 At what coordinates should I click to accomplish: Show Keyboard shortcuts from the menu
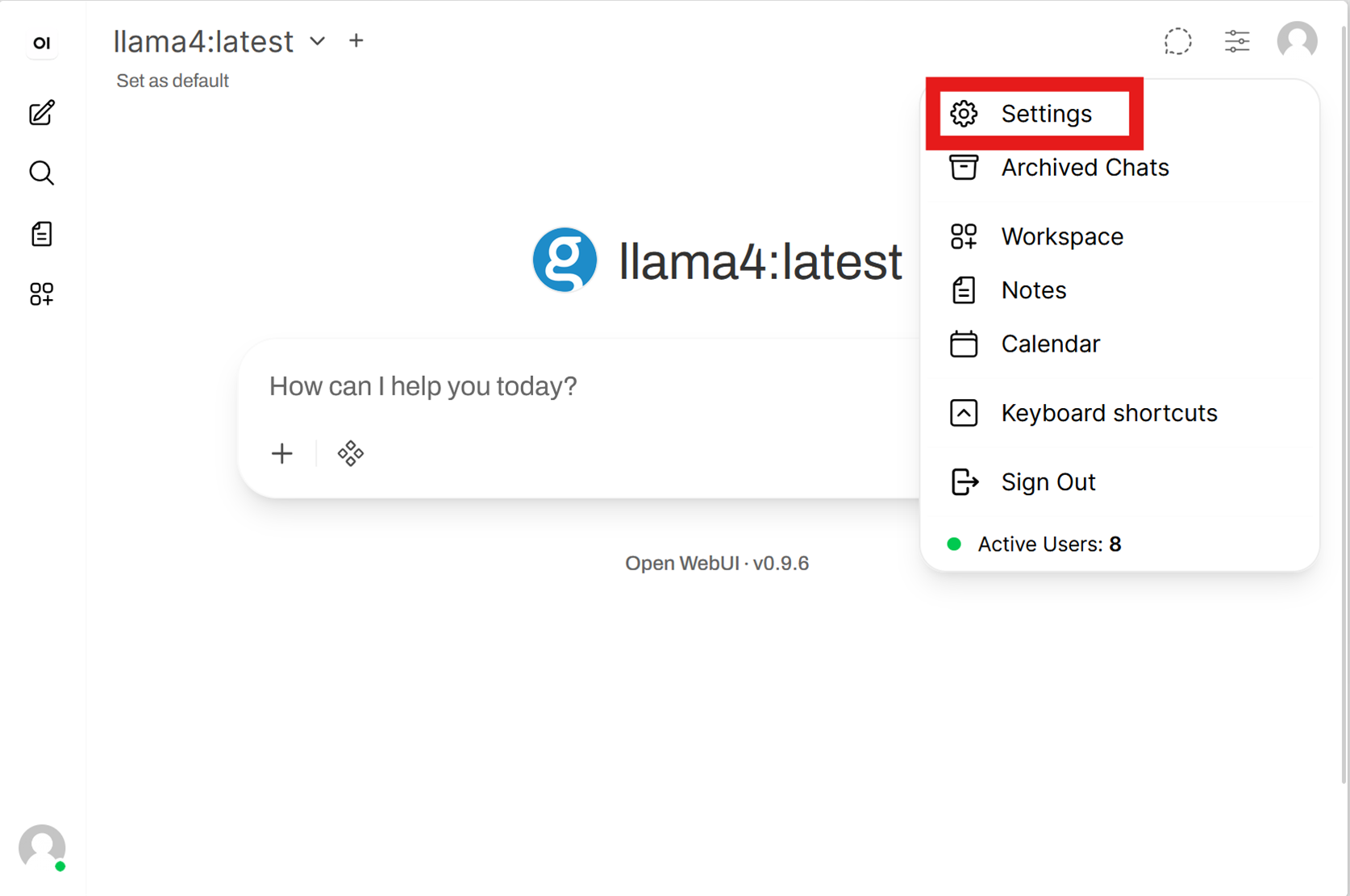coord(1119,413)
